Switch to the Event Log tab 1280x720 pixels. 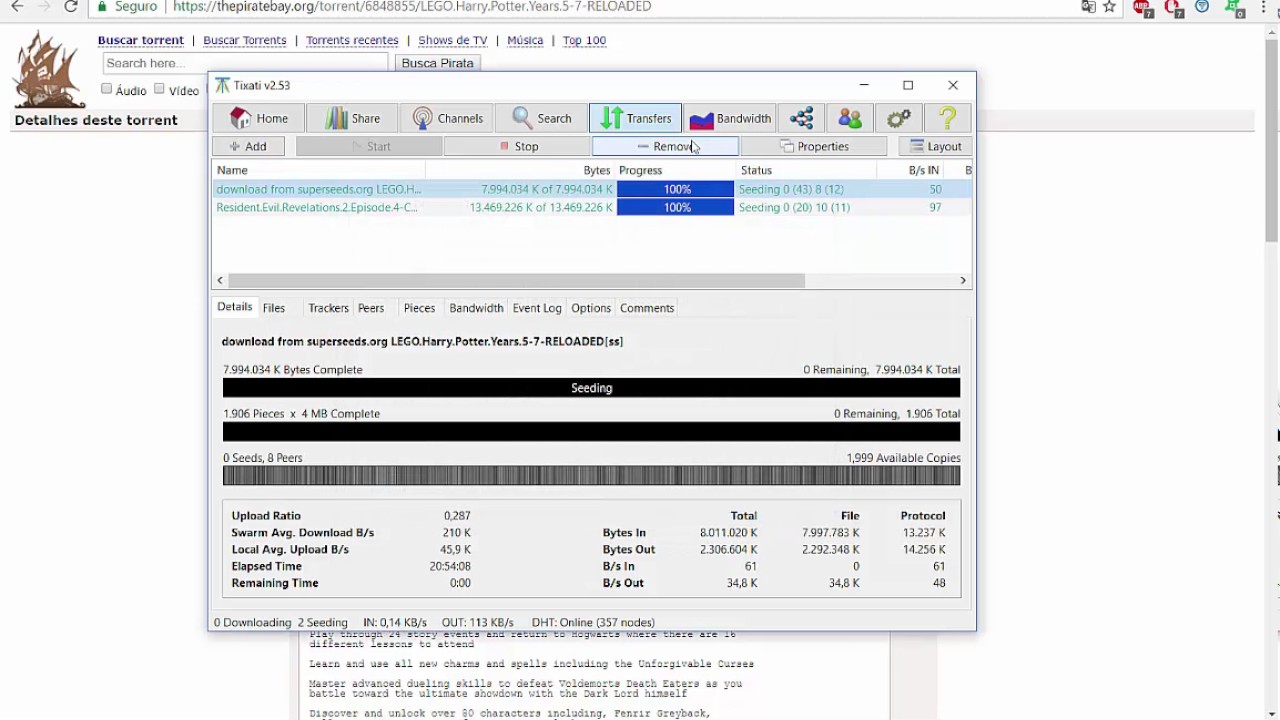pos(537,308)
